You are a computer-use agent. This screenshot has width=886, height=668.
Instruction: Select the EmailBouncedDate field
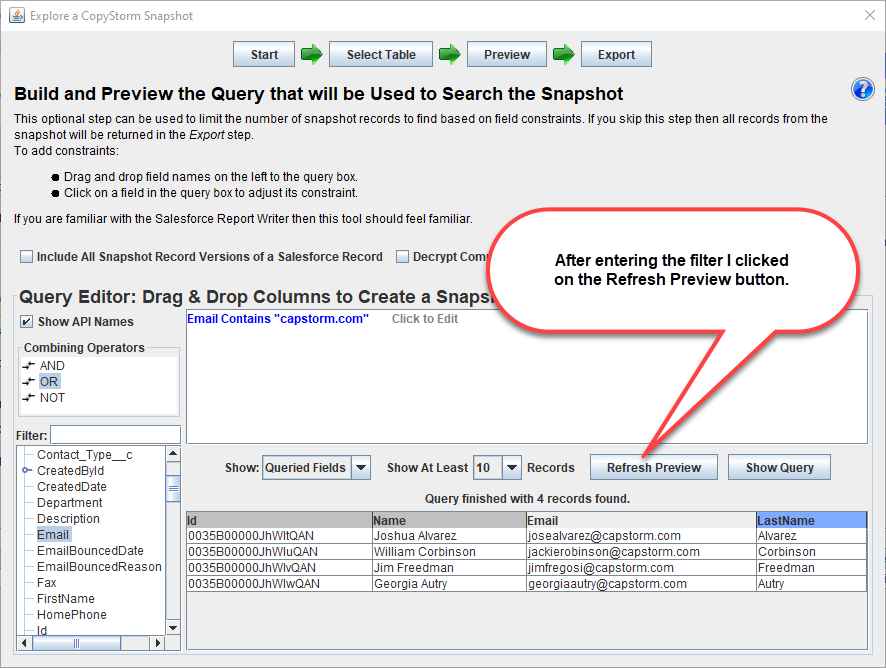pos(90,550)
